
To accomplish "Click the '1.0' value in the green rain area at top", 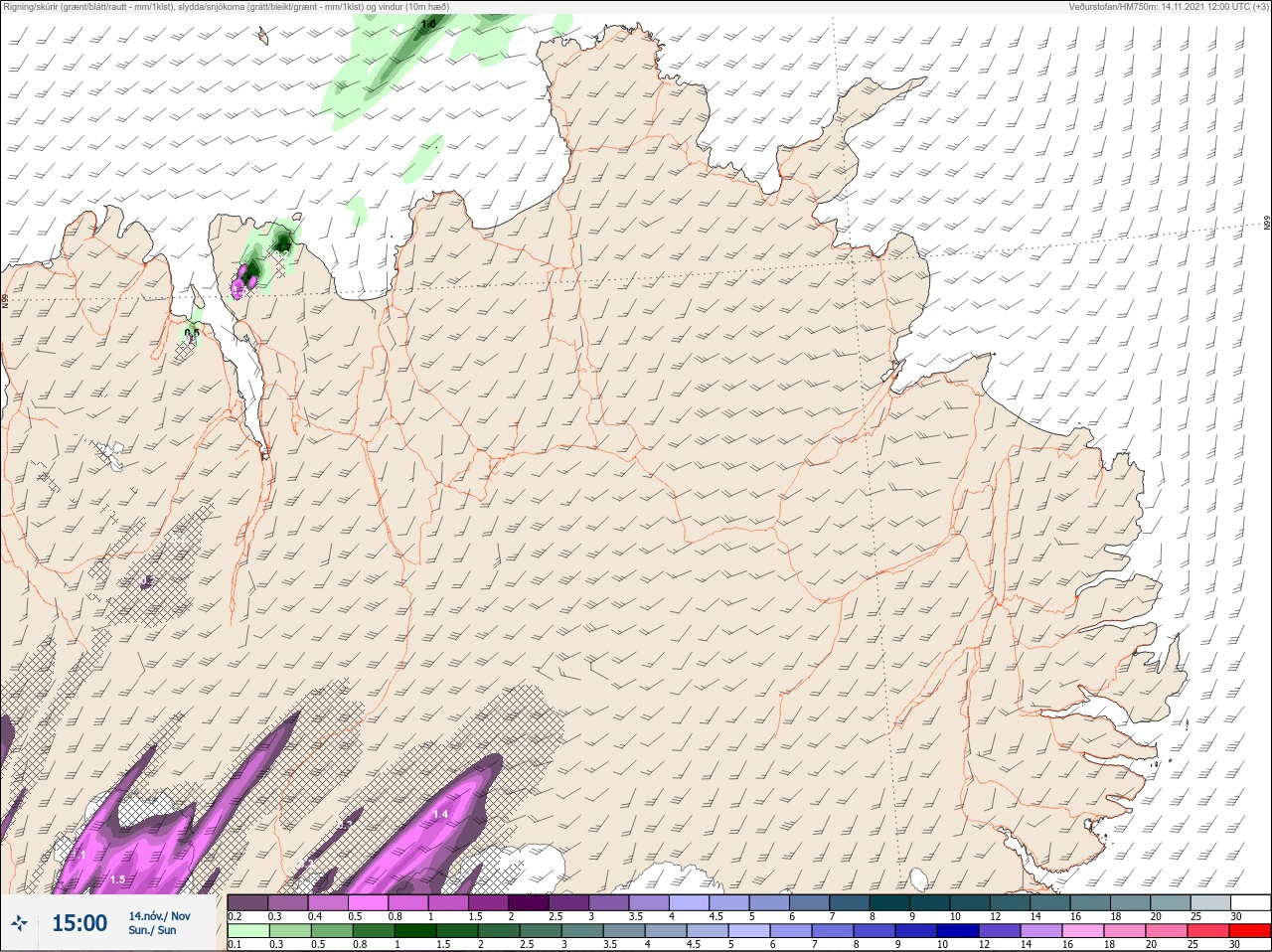I will pos(428,23).
